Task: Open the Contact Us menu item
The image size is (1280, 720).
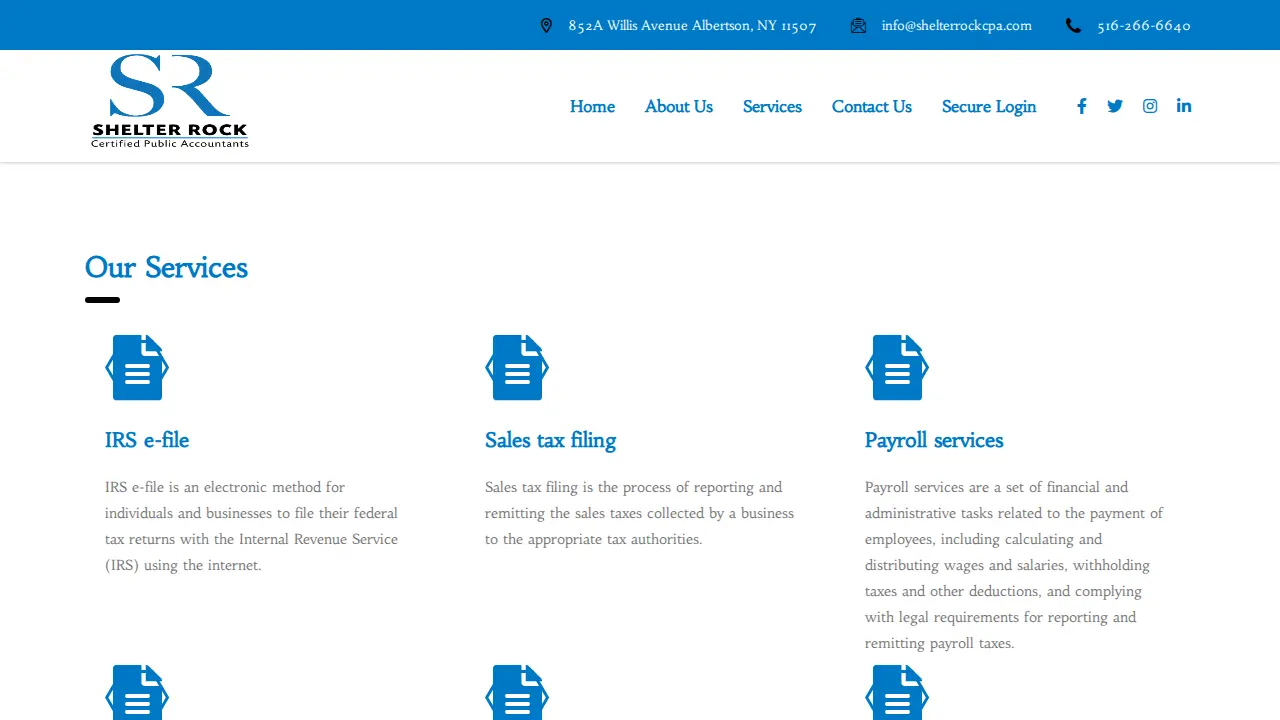Action: [872, 106]
